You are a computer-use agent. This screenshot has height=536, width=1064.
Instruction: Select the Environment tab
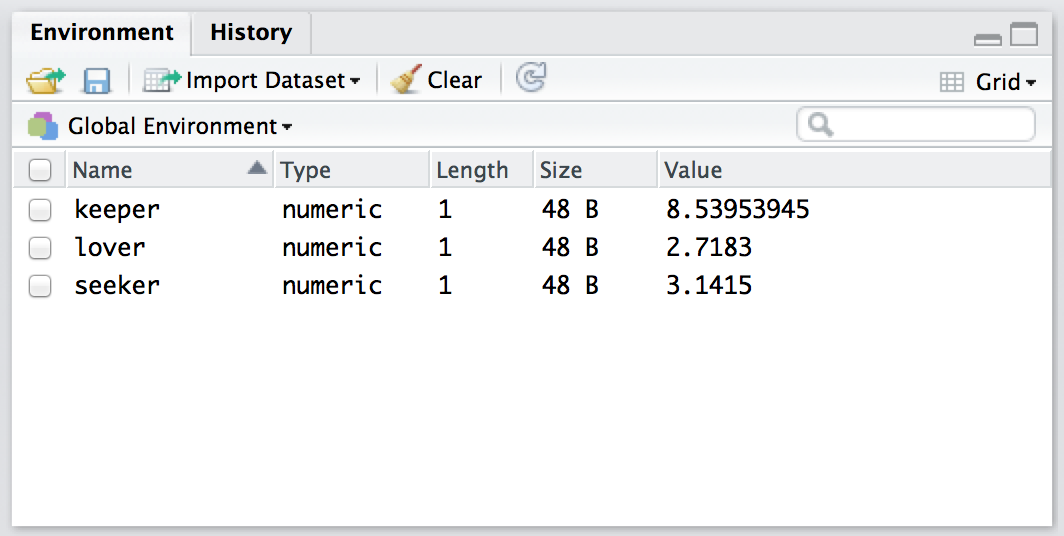click(x=101, y=33)
